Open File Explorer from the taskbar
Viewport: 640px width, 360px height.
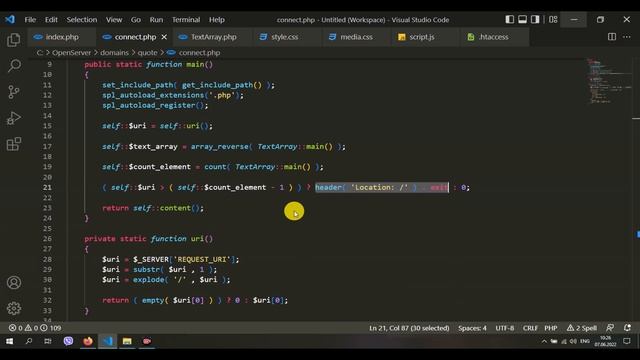pos(127,341)
